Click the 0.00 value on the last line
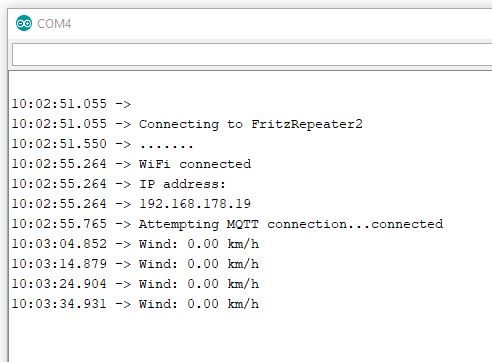The height and width of the screenshot is (362, 492). [203, 304]
